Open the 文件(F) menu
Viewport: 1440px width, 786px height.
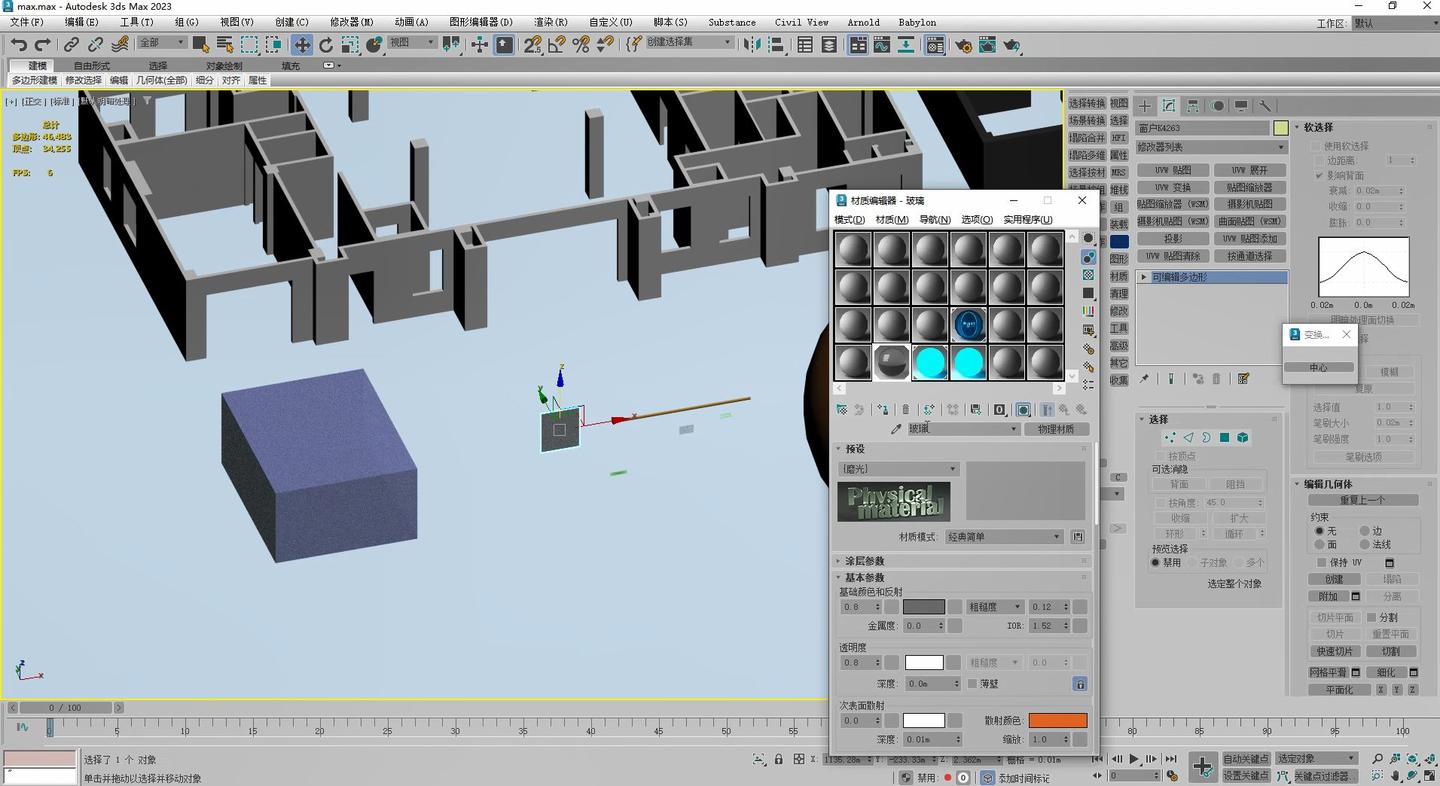click(x=26, y=22)
